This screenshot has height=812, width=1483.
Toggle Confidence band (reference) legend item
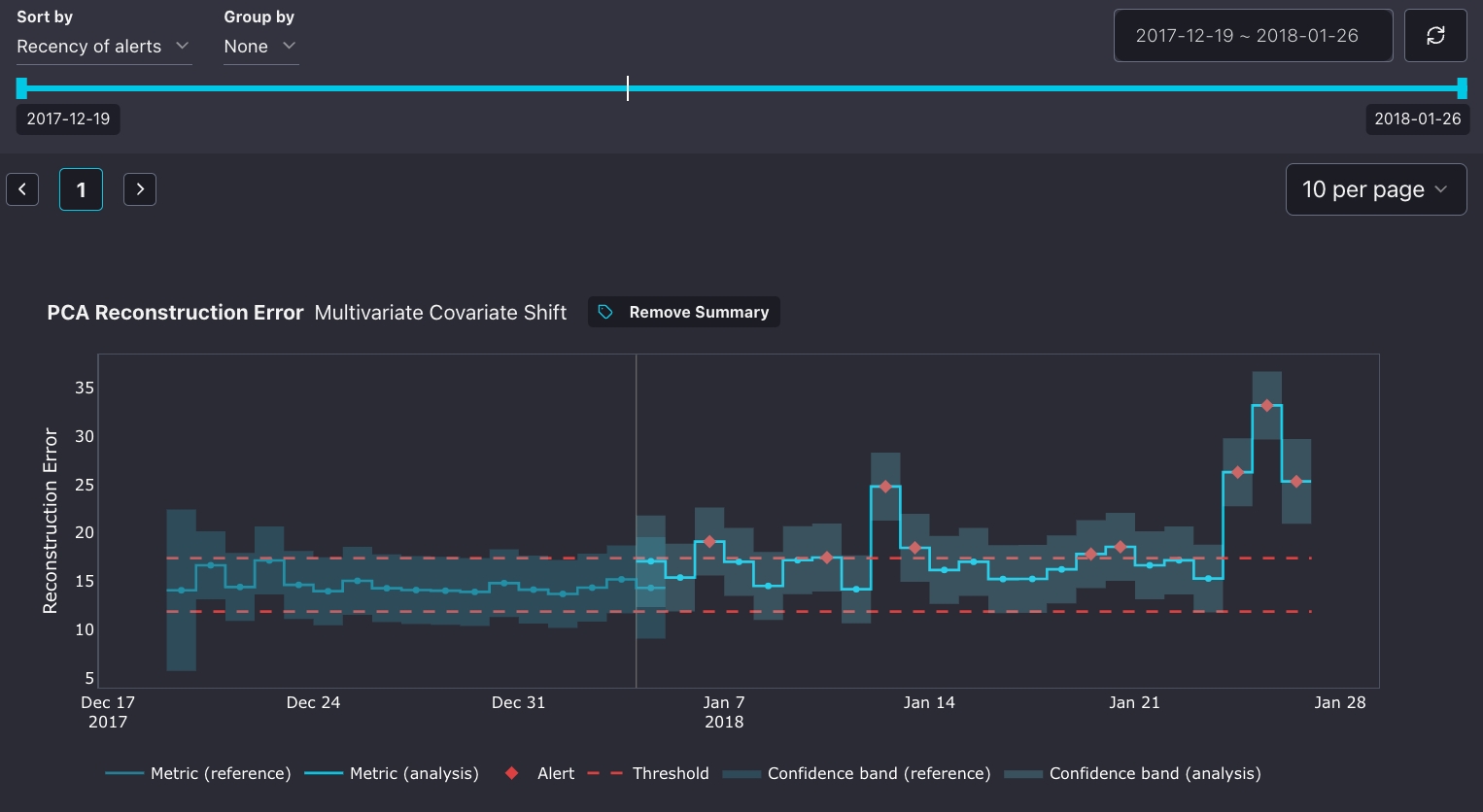coord(856,773)
